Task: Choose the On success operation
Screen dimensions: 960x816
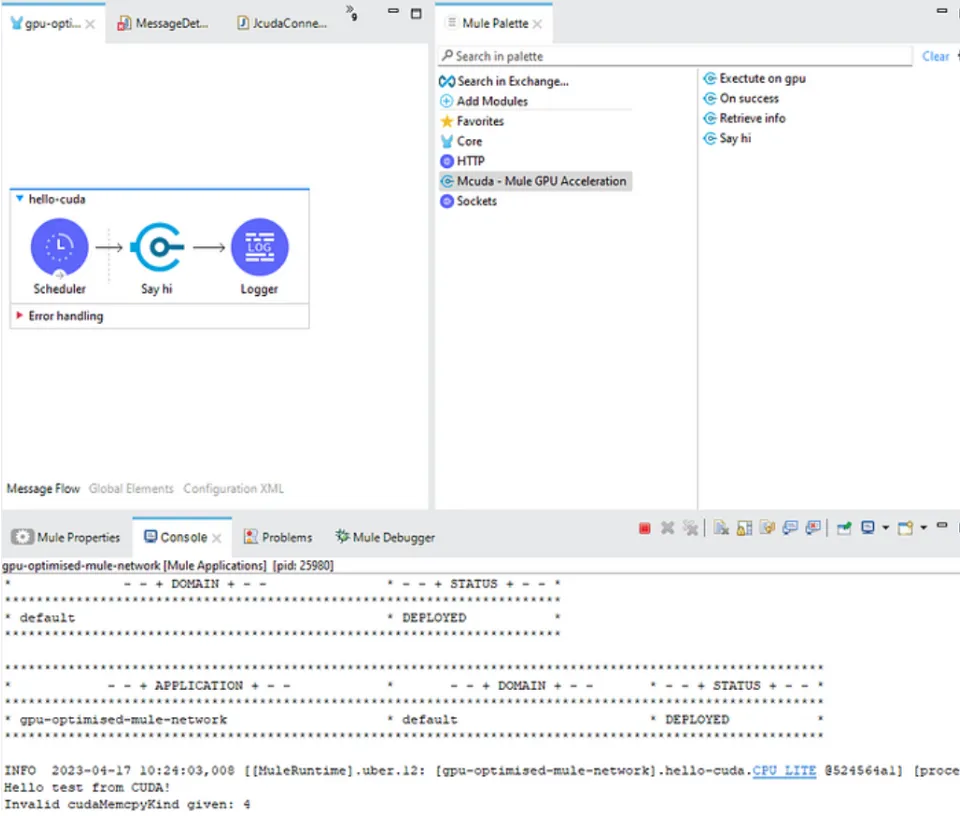Action: click(741, 99)
